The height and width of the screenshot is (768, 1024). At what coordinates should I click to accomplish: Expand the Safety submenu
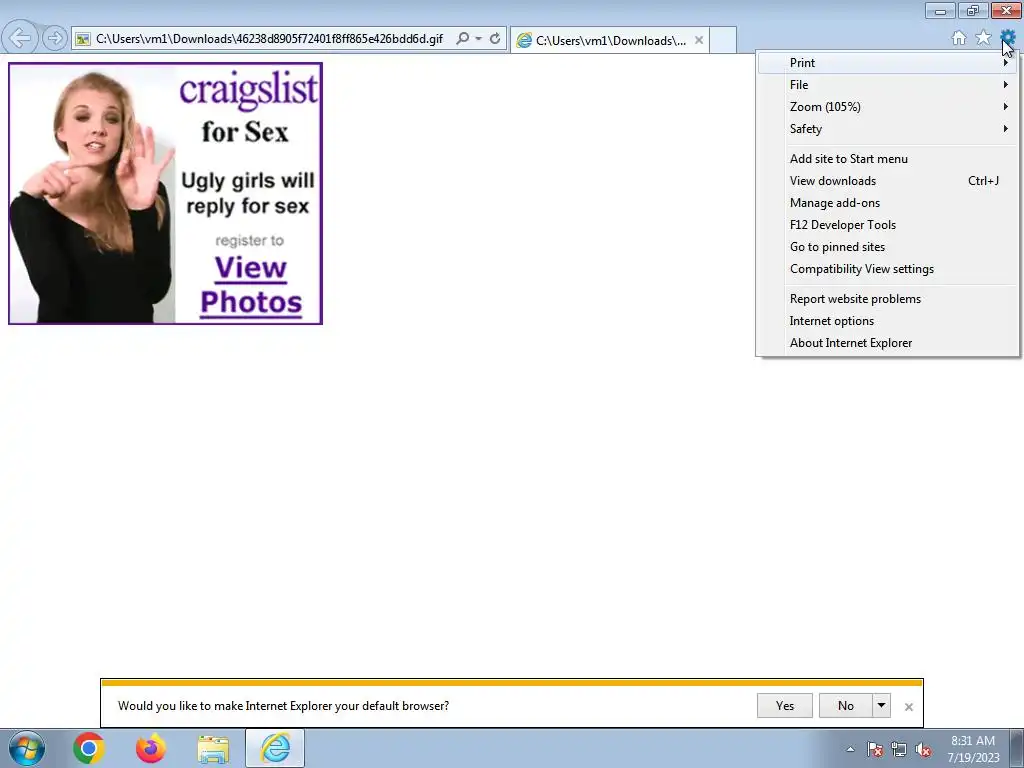[887, 129]
